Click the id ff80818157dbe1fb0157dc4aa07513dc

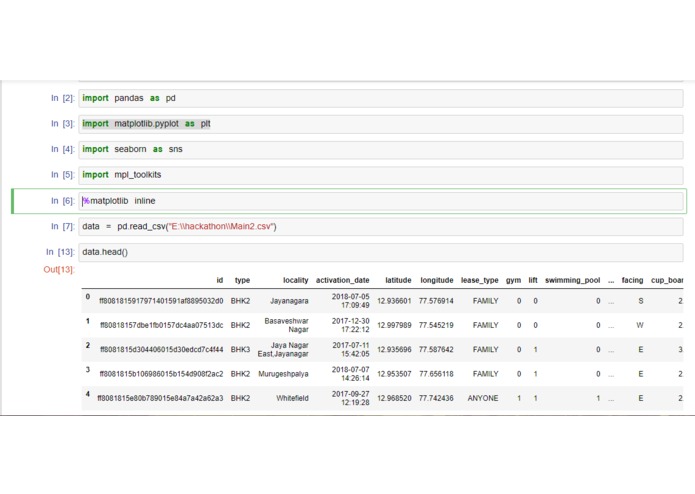click(x=162, y=326)
